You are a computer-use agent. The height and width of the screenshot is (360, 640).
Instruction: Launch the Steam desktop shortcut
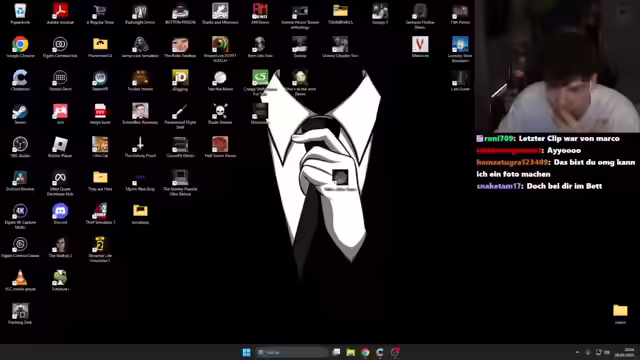20,114
